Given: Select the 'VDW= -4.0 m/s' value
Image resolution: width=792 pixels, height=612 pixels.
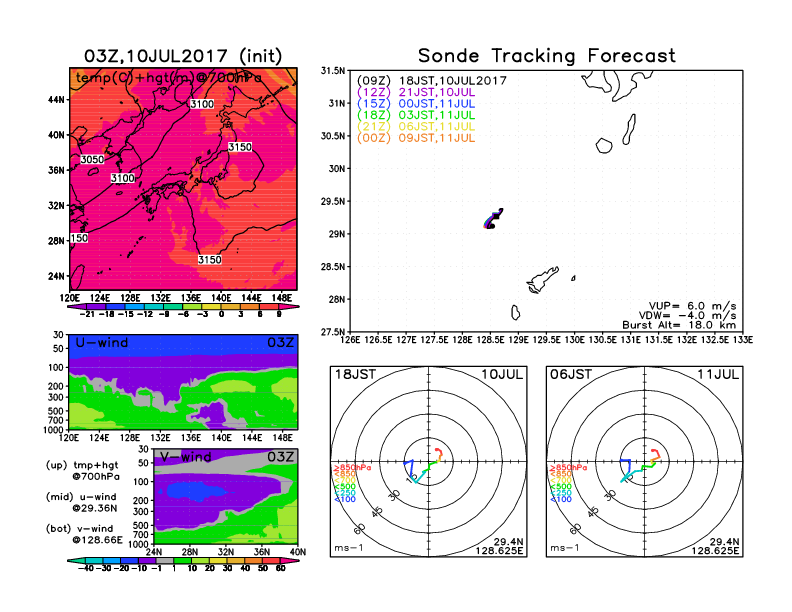Looking at the screenshot, I should [687, 316].
